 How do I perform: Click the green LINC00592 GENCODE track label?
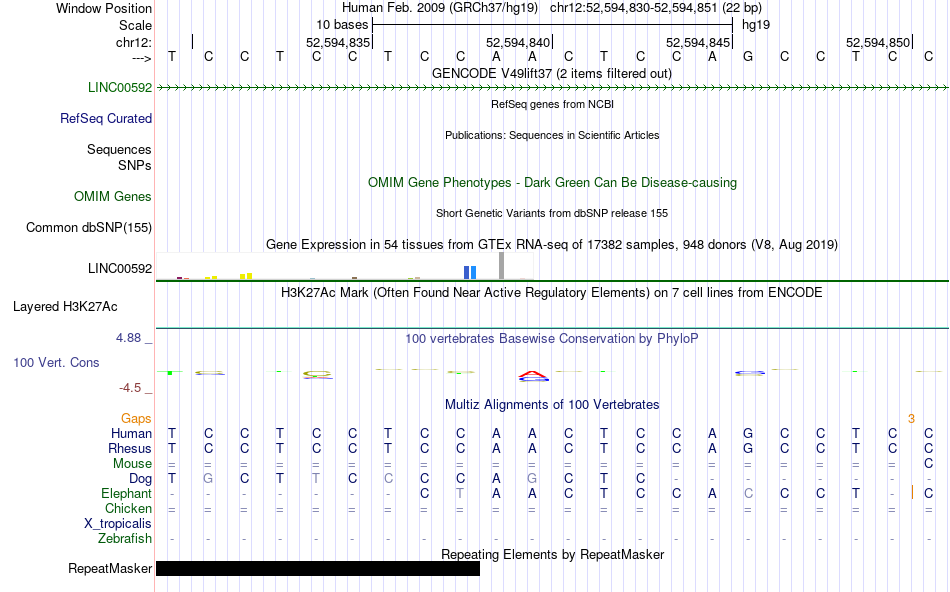click(120, 87)
